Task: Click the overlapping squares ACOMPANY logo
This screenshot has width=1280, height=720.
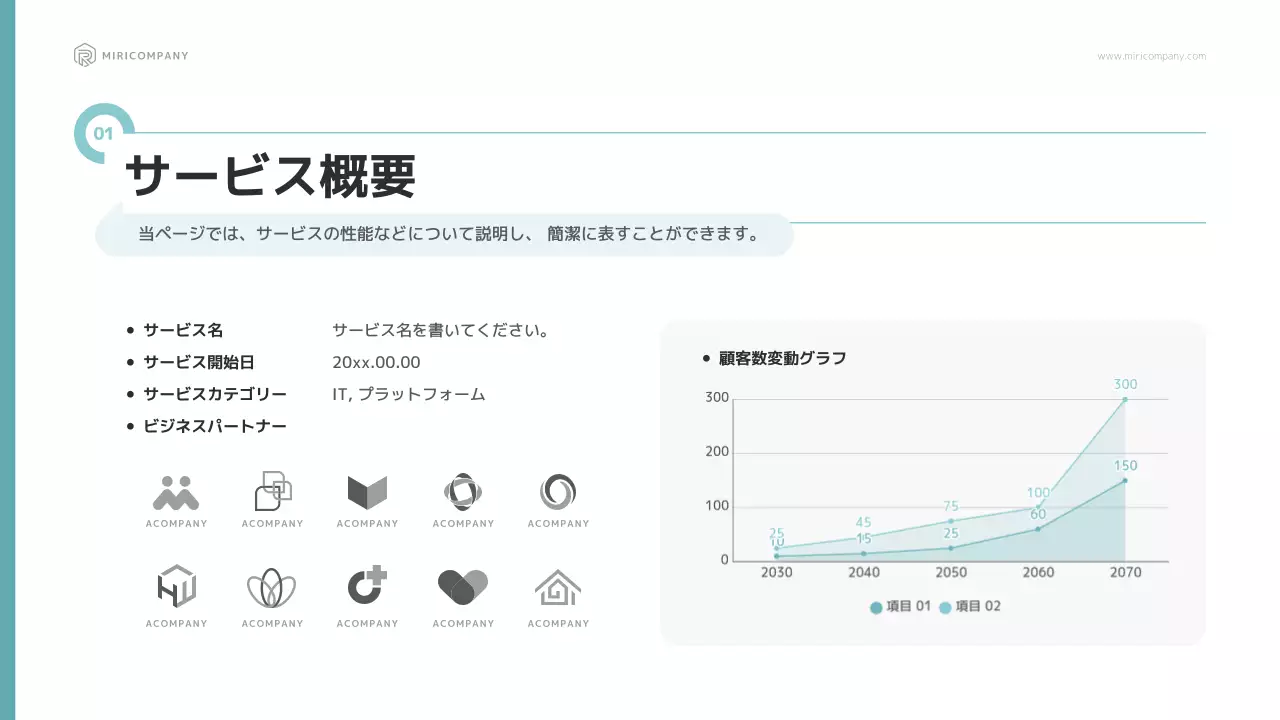Action: 271,490
